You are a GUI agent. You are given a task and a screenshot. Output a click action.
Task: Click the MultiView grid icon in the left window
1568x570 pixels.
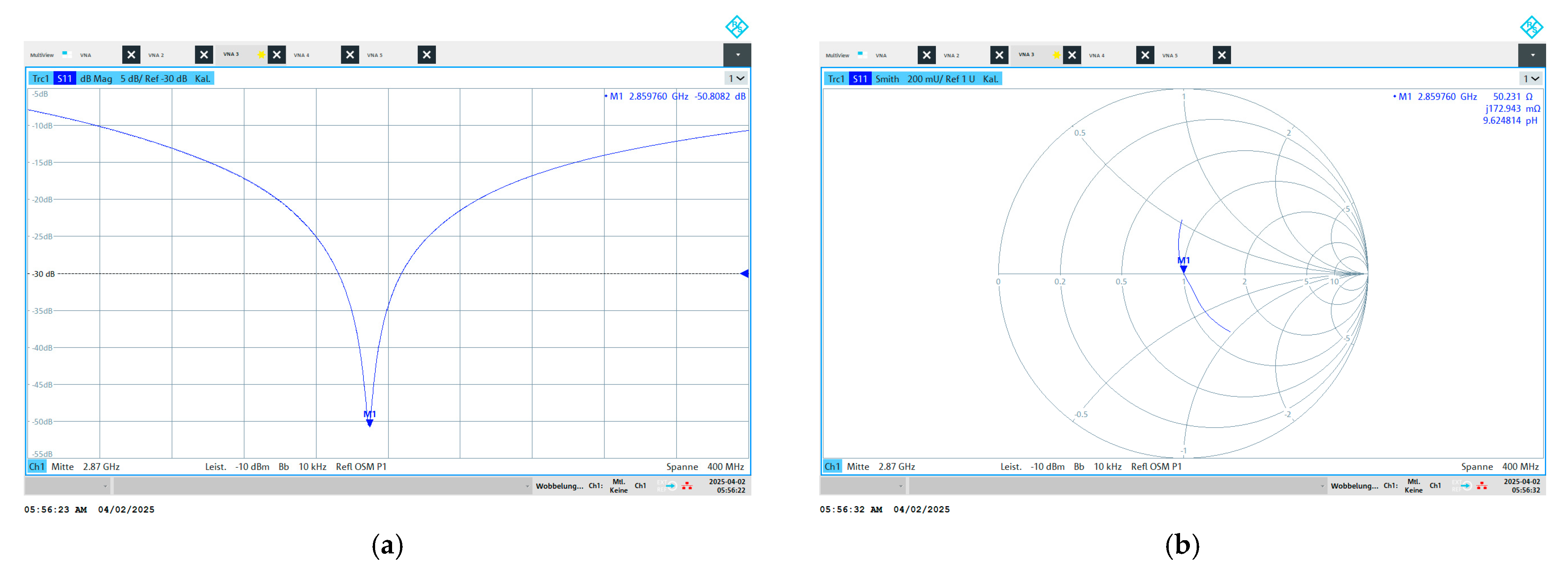67,54
